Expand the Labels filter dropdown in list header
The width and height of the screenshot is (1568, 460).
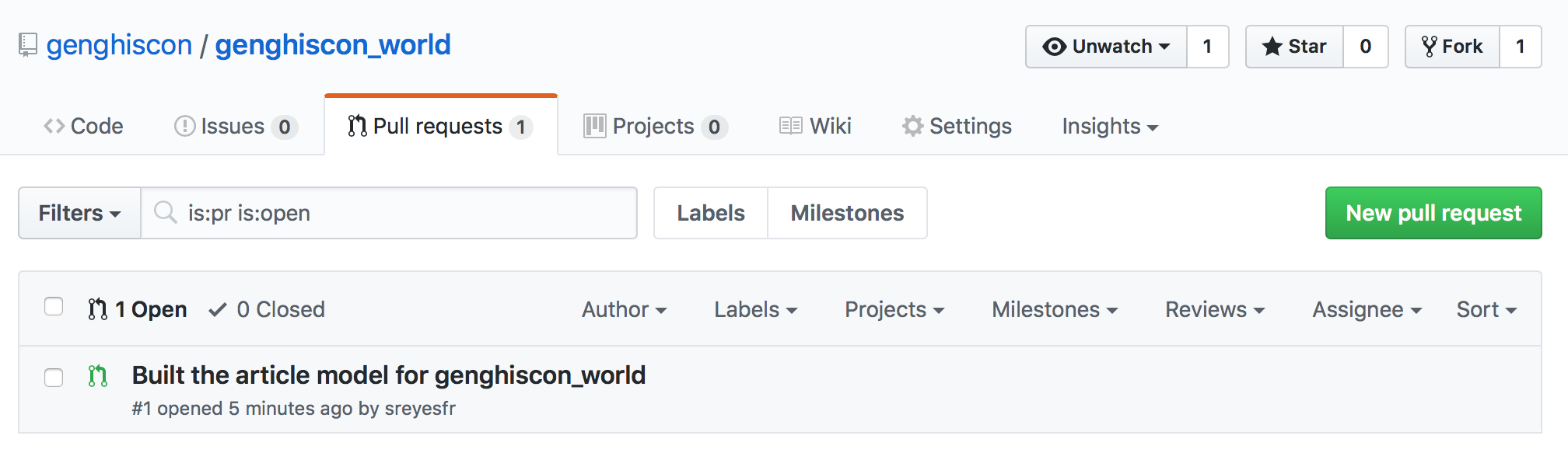(x=755, y=309)
